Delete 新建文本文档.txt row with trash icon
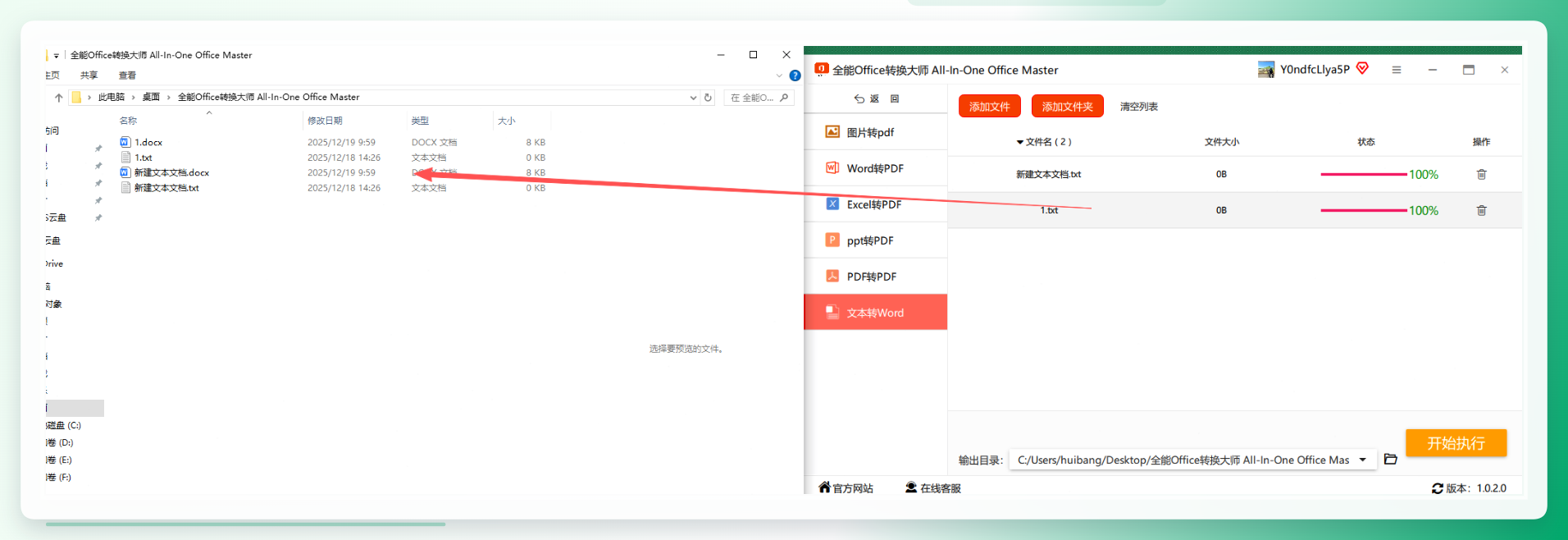Screen dimensions: 1568x540 (1481, 174)
